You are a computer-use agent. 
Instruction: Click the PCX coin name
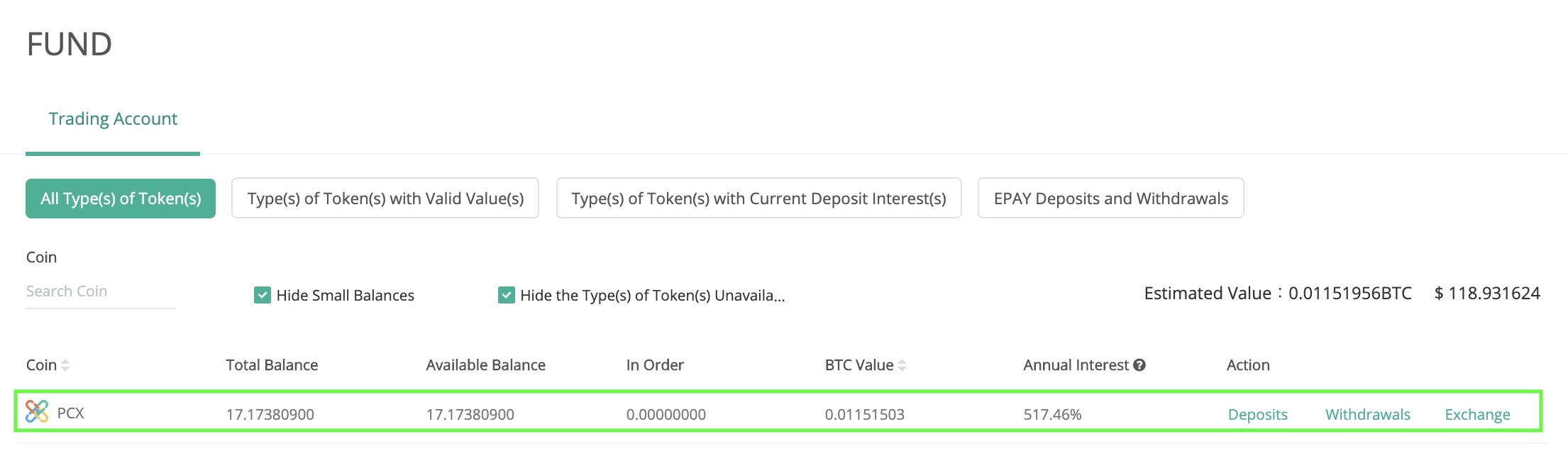(70, 413)
